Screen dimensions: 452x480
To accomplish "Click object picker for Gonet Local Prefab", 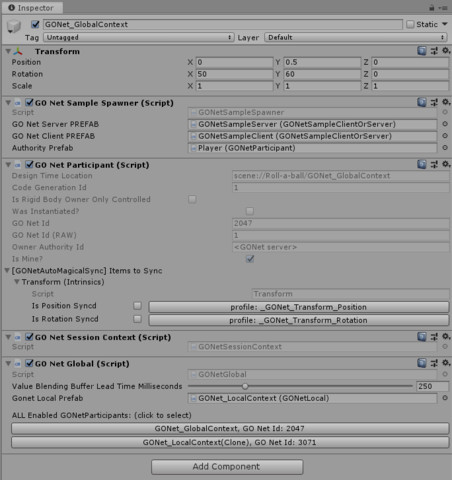I will 445,398.
